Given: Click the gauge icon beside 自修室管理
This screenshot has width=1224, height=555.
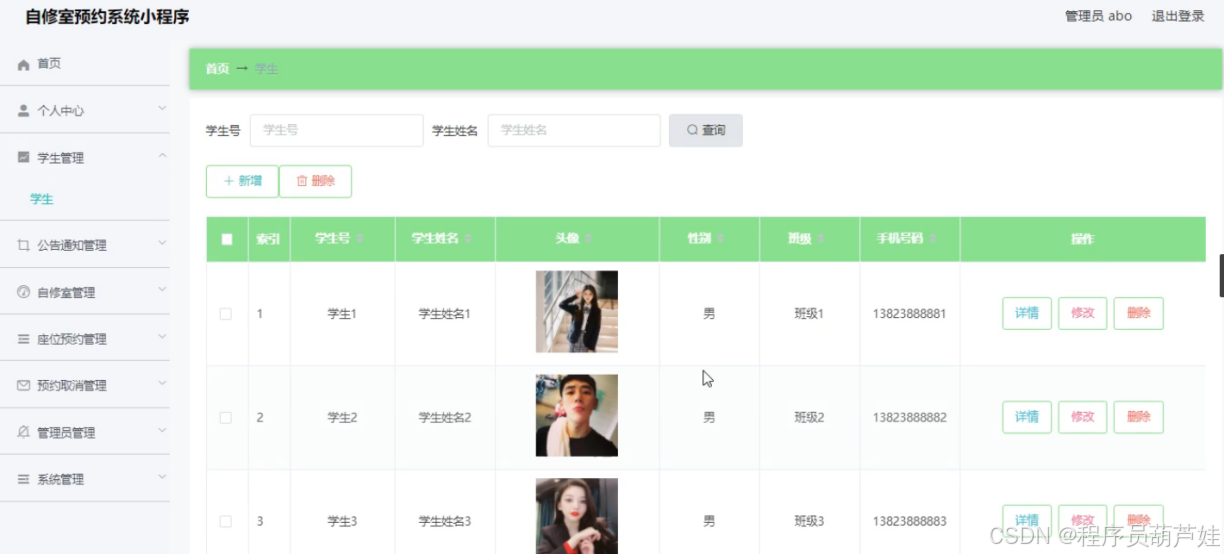Looking at the screenshot, I should [x=24, y=292].
